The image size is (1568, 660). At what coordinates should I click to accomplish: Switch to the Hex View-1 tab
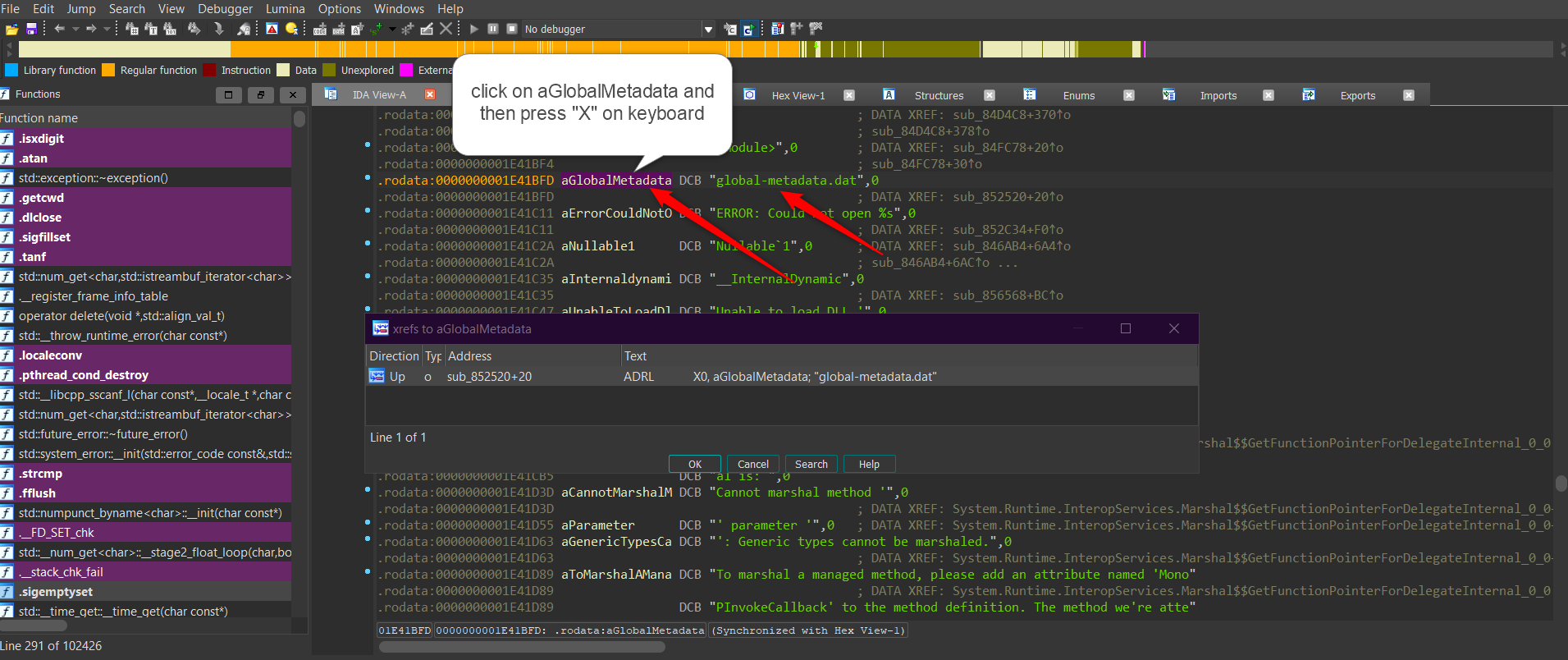[x=798, y=95]
